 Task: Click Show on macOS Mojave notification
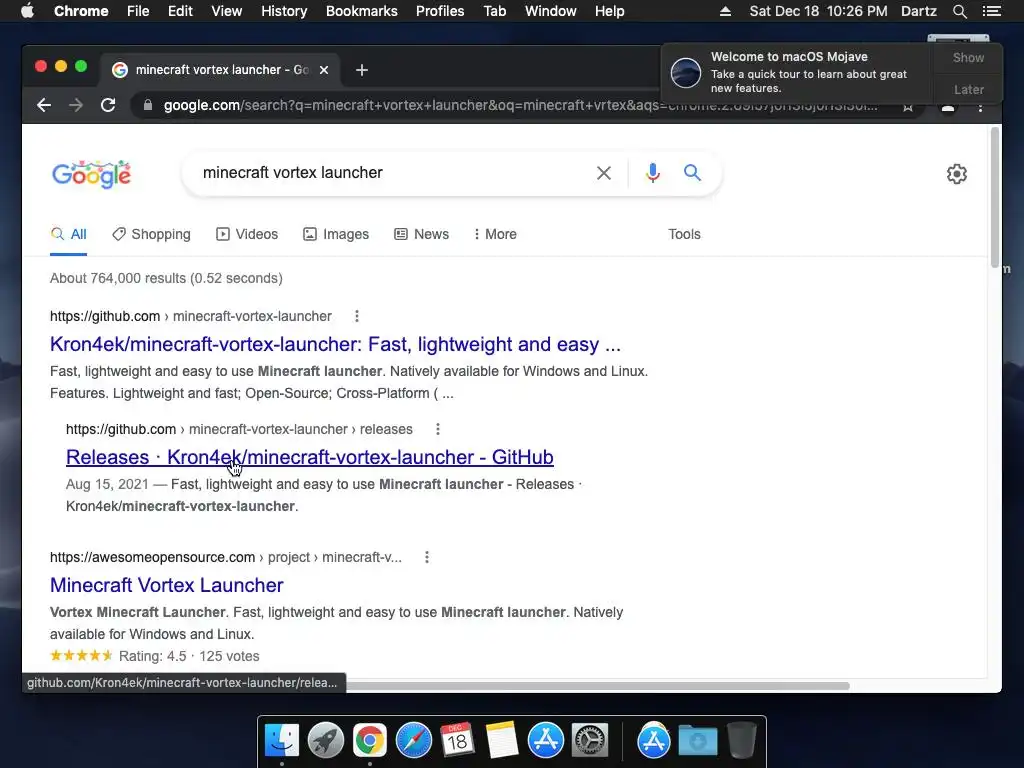tap(968, 57)
